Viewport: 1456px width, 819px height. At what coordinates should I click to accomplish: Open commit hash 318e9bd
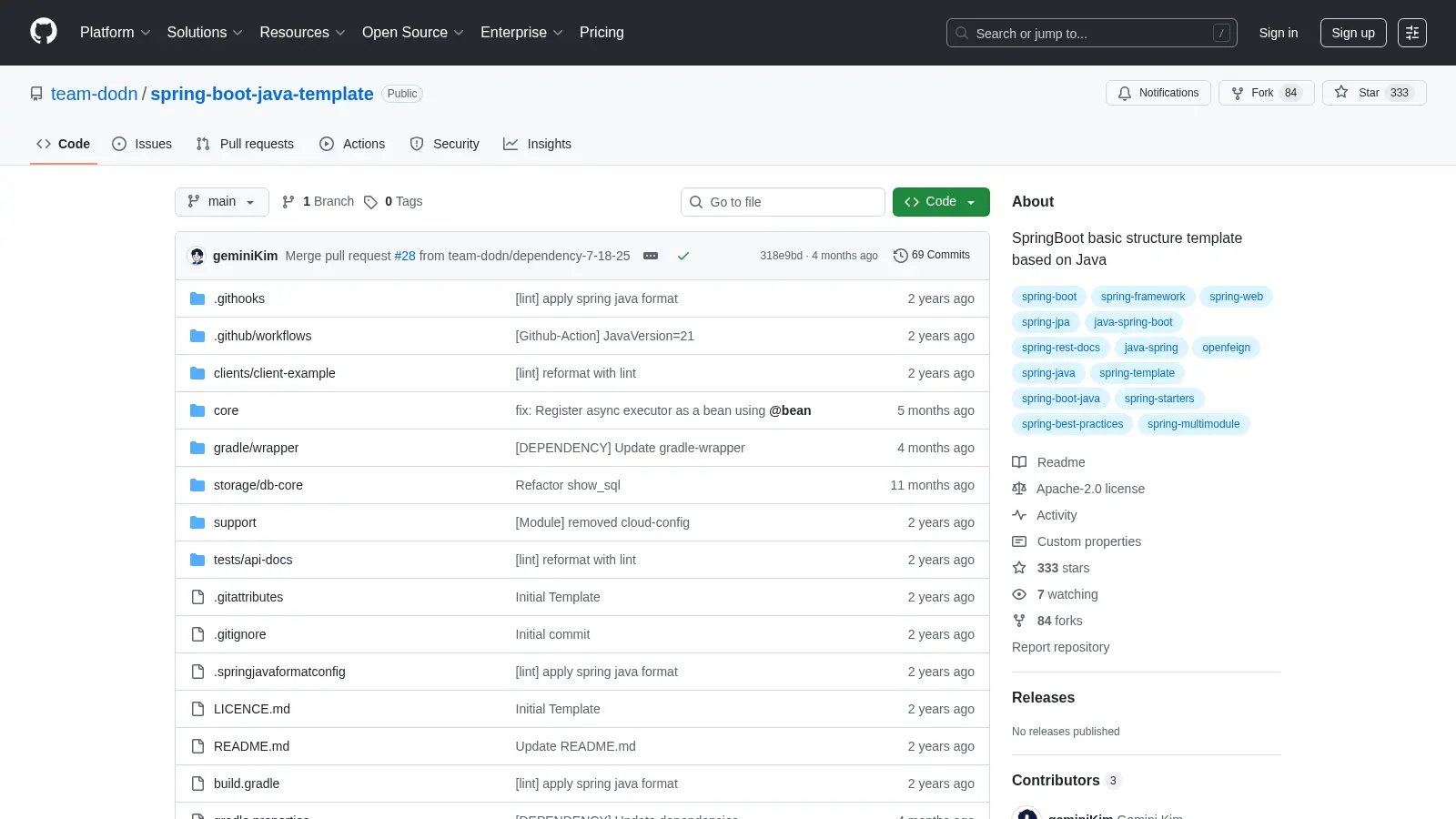[x=782, y=256]
